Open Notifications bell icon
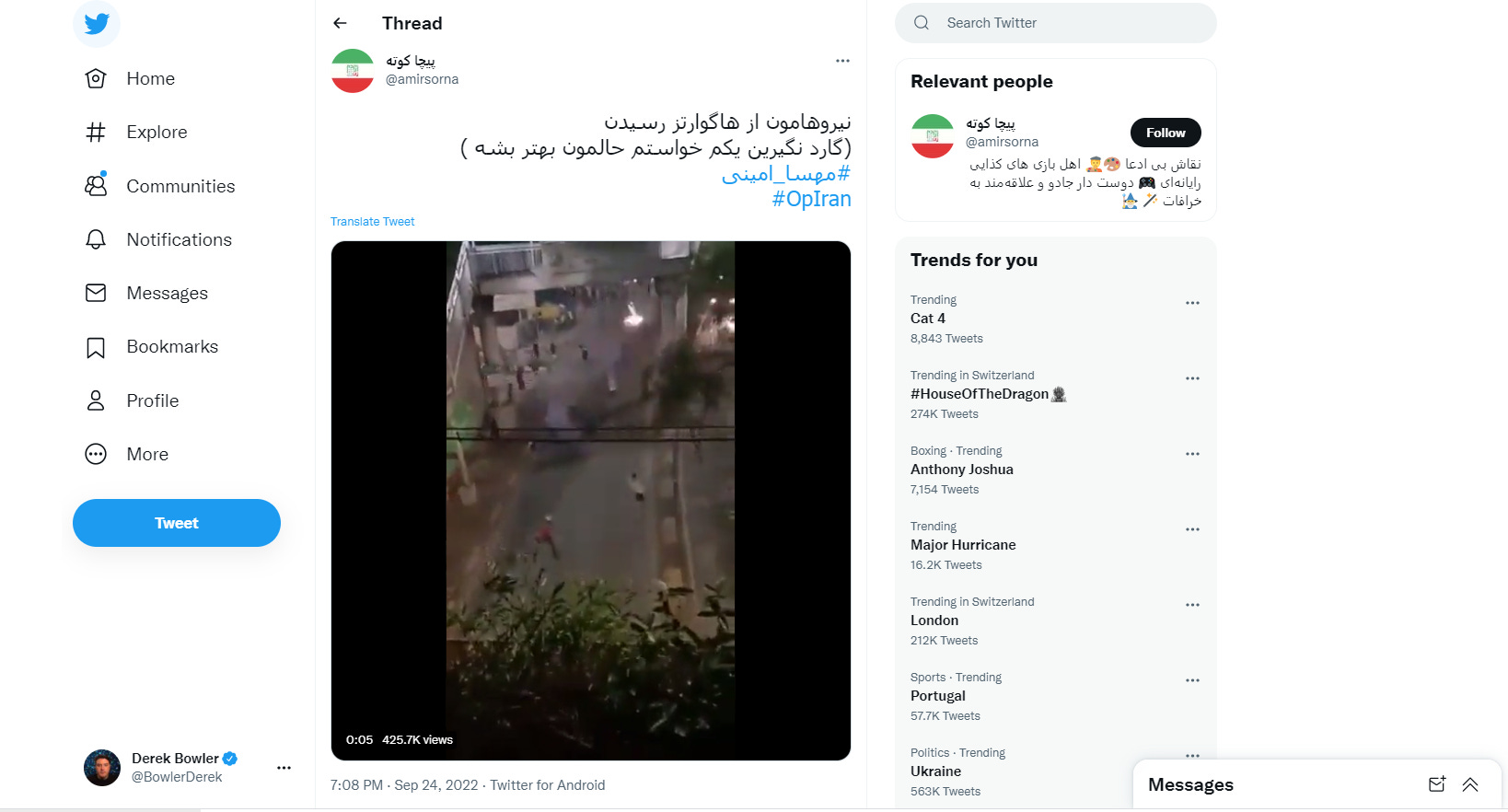This screenshot has height=812, width=1508. tap(96, 239)
